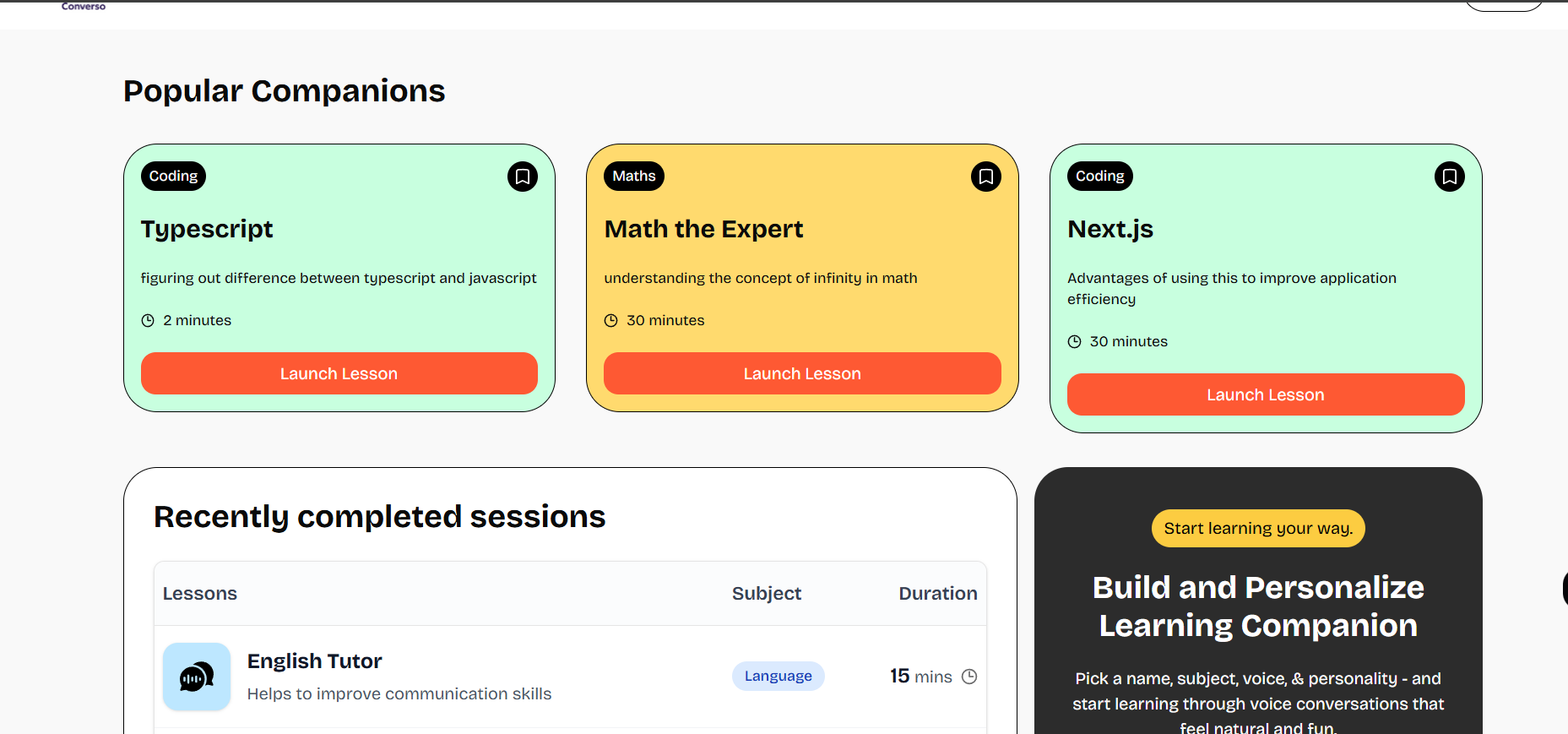The image size is (1568, 734).
Task: Click the clock icon on Next.js card
Action: [x=1074, y=342]
